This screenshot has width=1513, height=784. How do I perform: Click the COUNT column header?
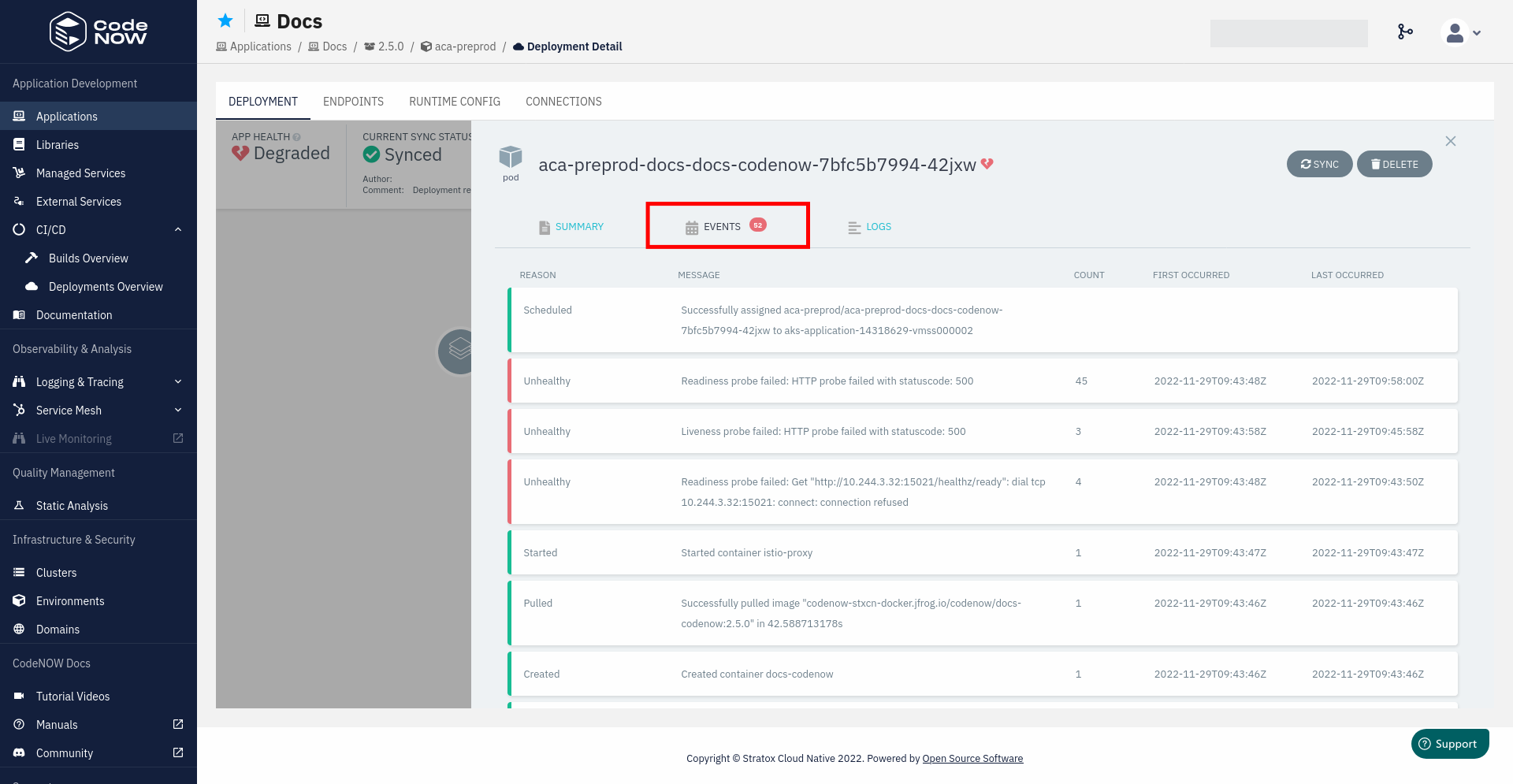tap(1089, 275)
